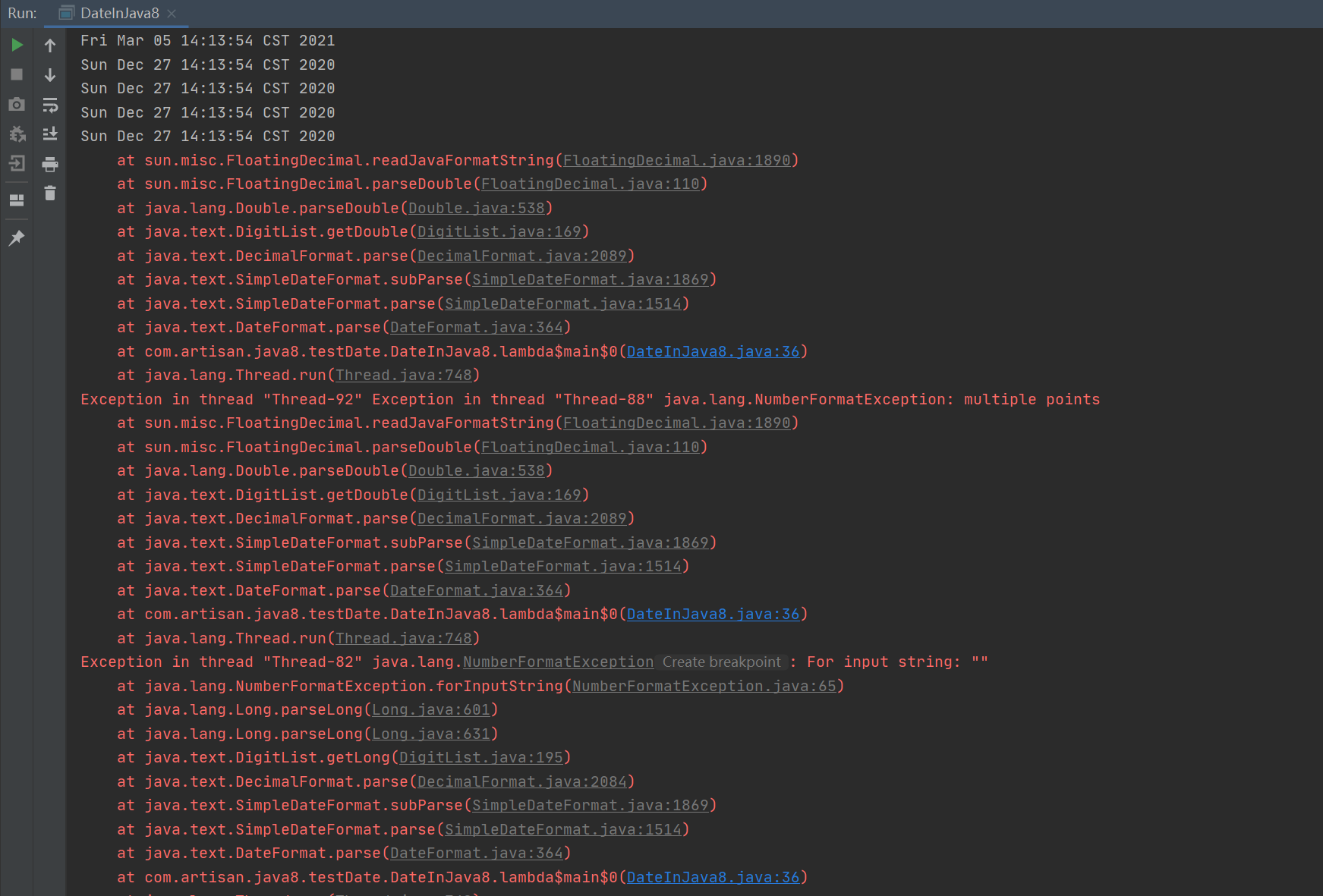Open Long.java:601 link

point(430,709)
